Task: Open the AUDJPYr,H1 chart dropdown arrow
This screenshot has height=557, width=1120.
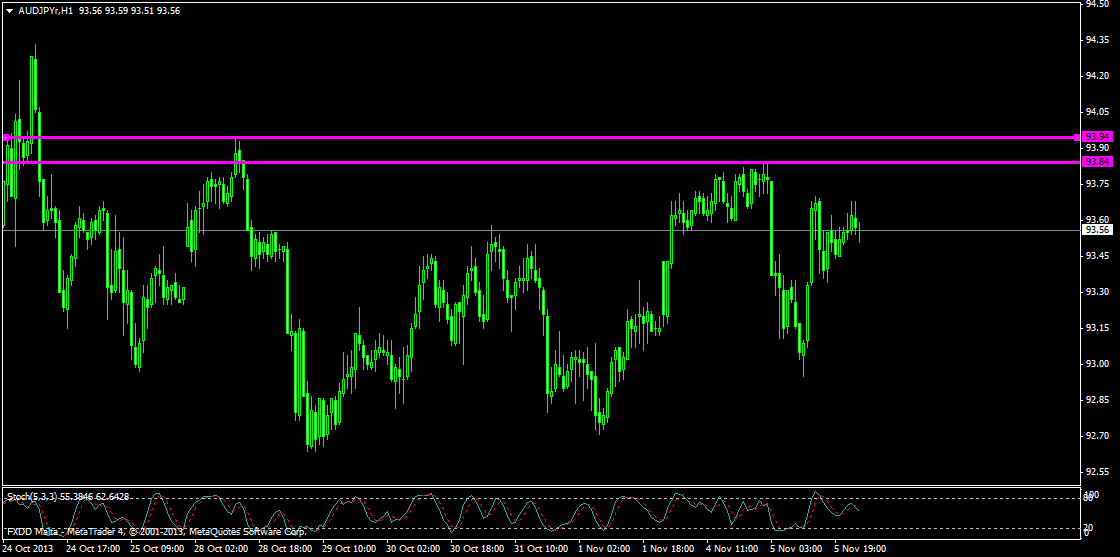Action: click(9, 9)
